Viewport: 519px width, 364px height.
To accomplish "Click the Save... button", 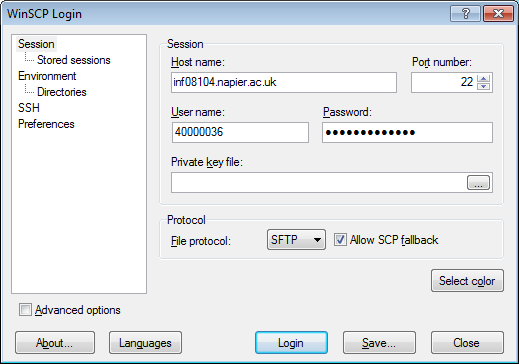I will (379, 343).
